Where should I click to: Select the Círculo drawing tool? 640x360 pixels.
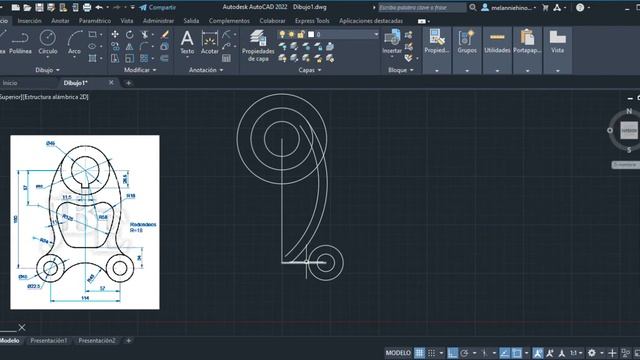point(48,42)
